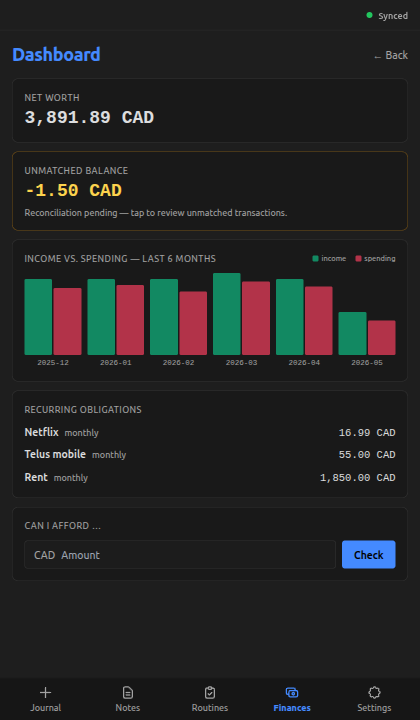Open the Routines clipboard icon
This screenshot has height=720, width=420.
[210, 692]
